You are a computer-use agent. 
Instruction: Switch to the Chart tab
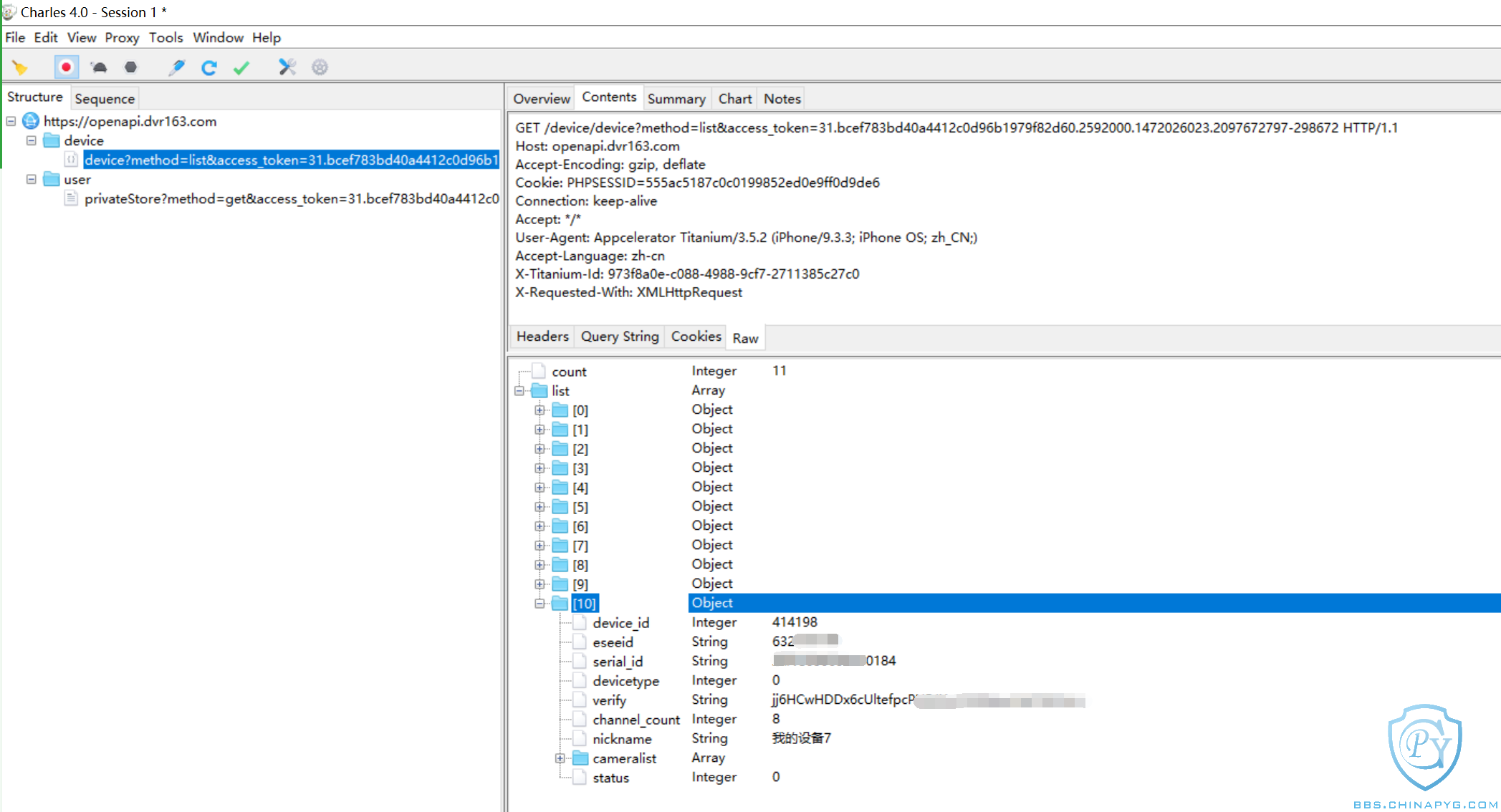click(x=735, y=99)
